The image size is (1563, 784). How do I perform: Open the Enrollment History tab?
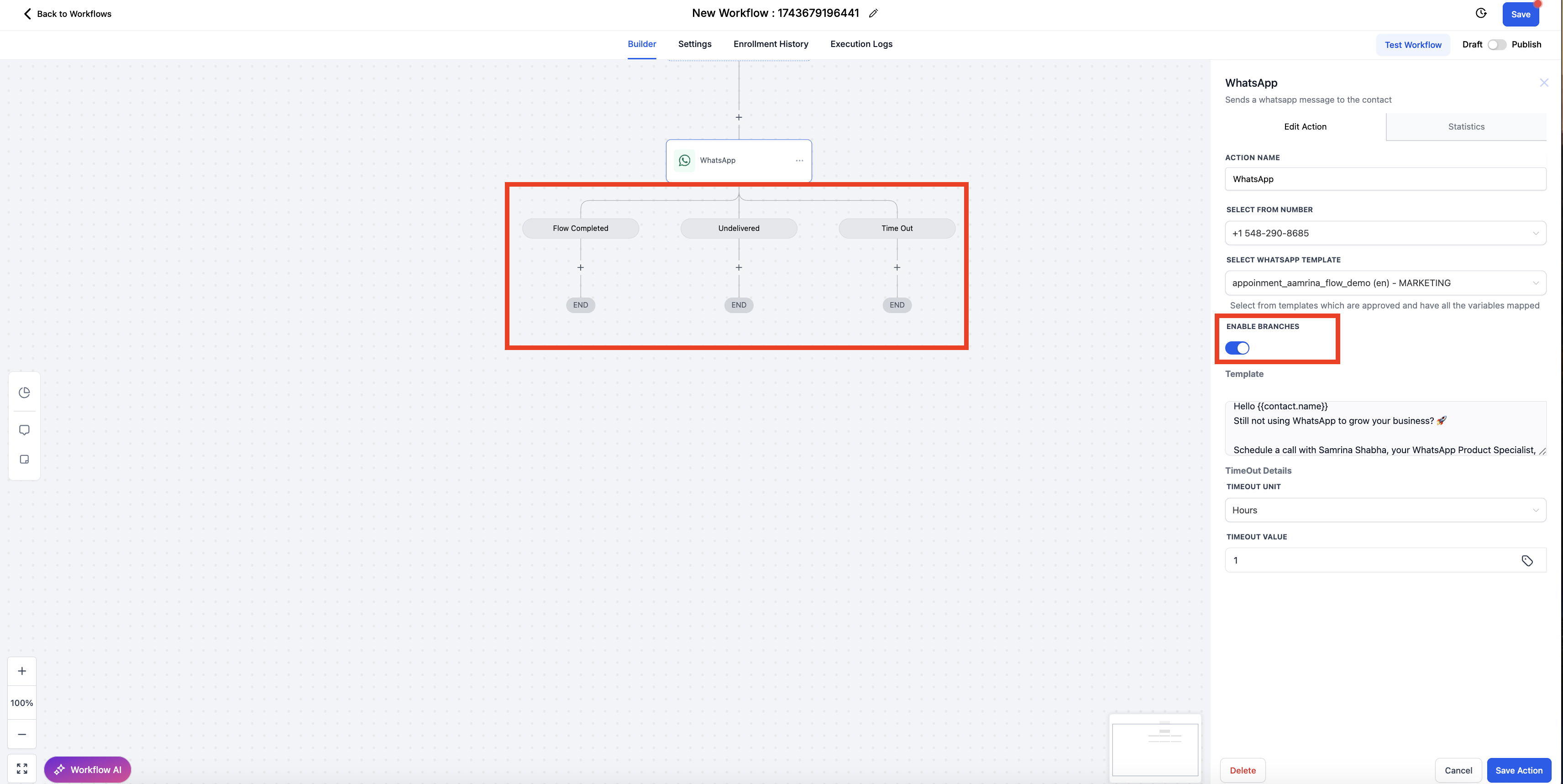[771, 44]
